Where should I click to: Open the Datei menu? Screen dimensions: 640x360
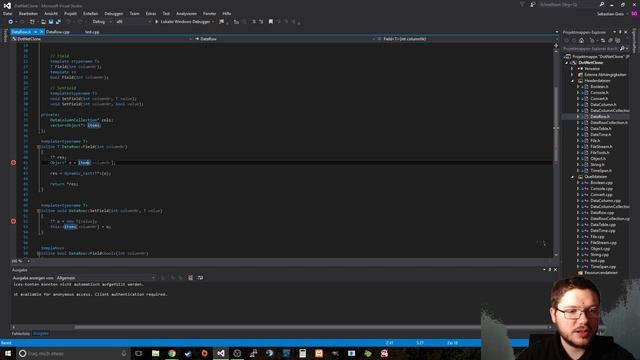pos(7,13)
